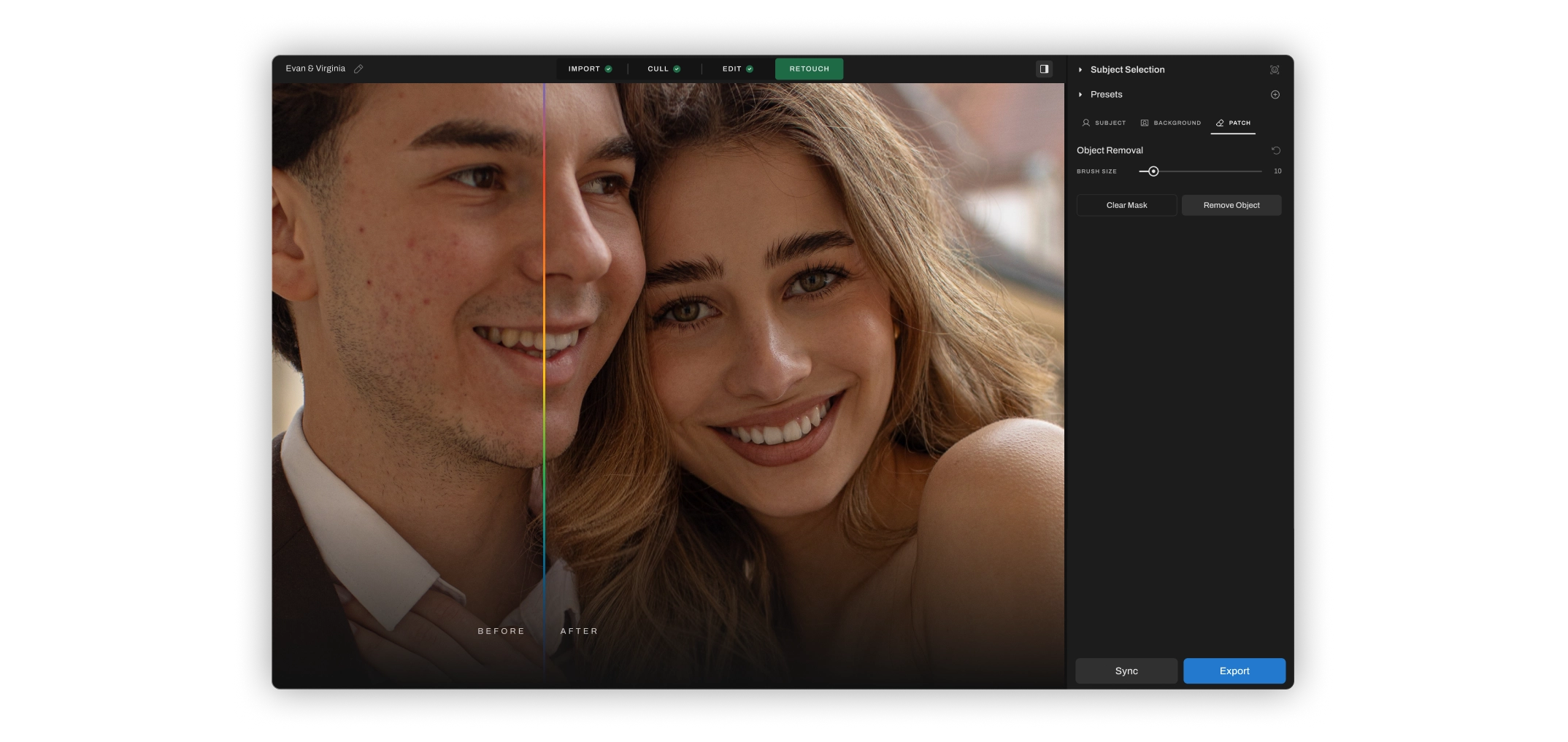Click the face detection icon beside Subject Selection
This screenshot has height=742, width=1568.
coord(1275,70)
